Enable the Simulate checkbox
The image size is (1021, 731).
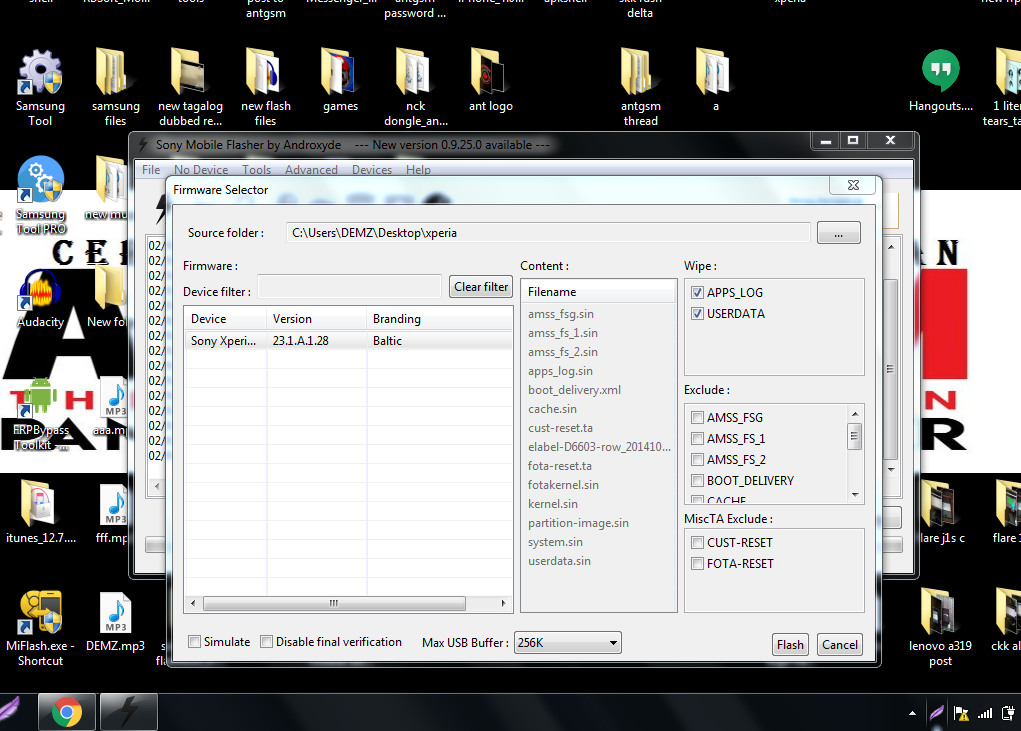(x=194, y=642)
